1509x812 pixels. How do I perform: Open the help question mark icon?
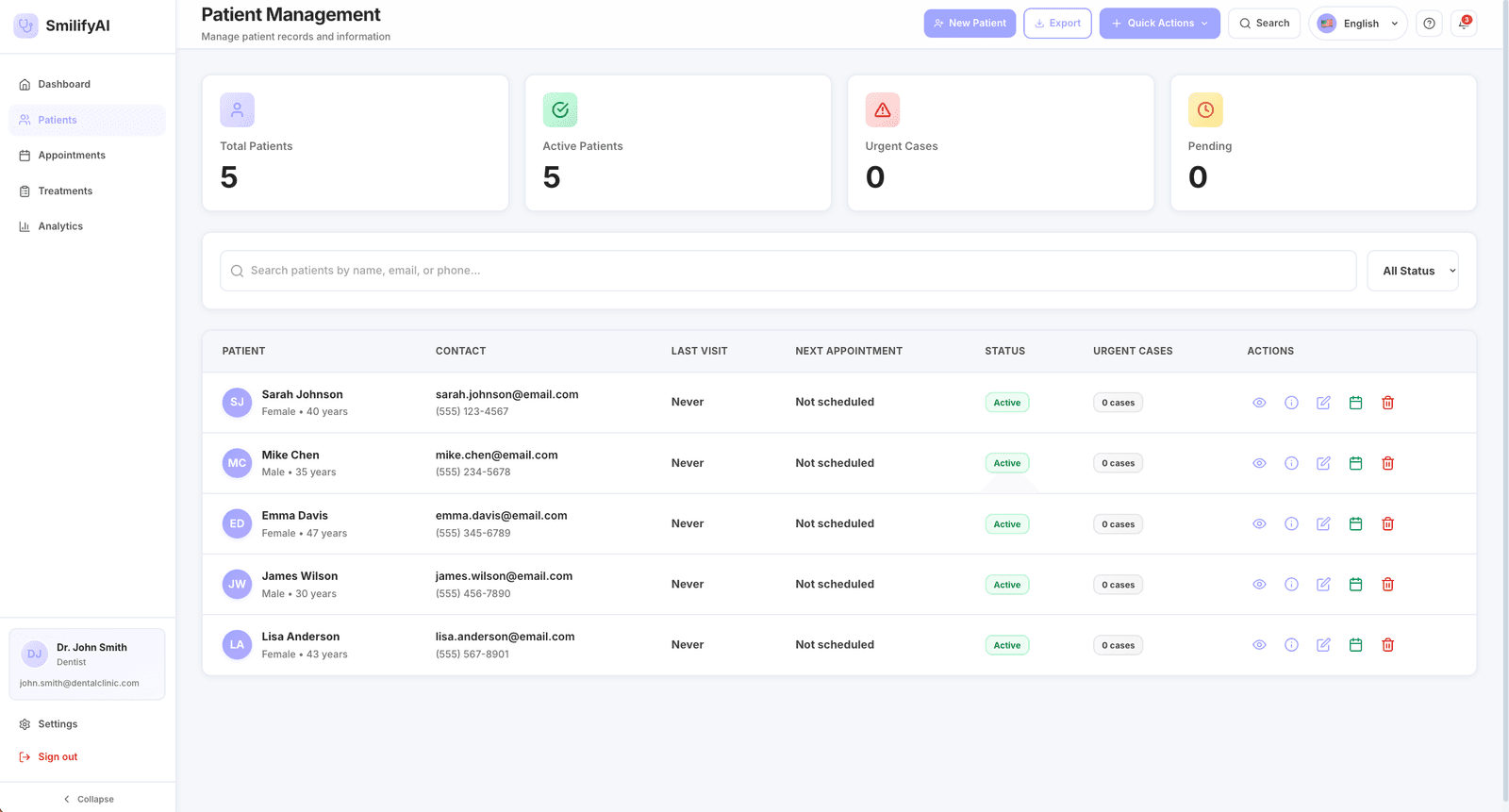(1429, 24)
